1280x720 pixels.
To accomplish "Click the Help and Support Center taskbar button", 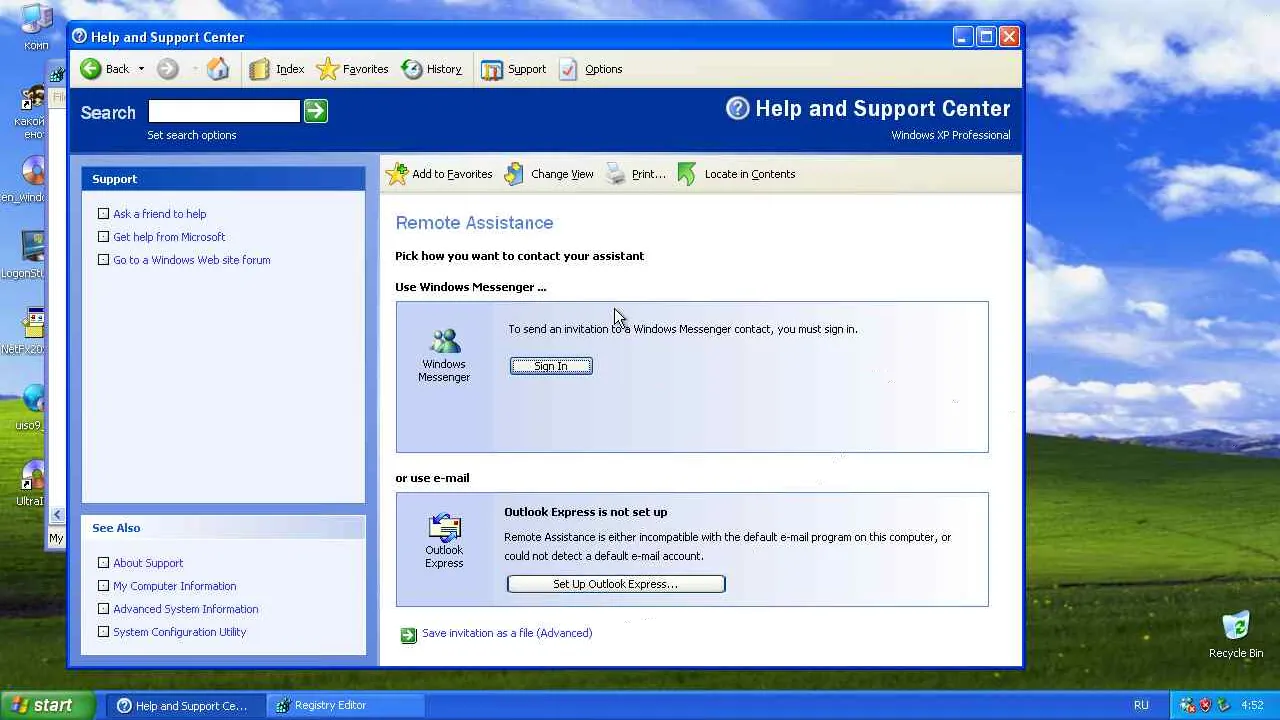I will [186, 705].
